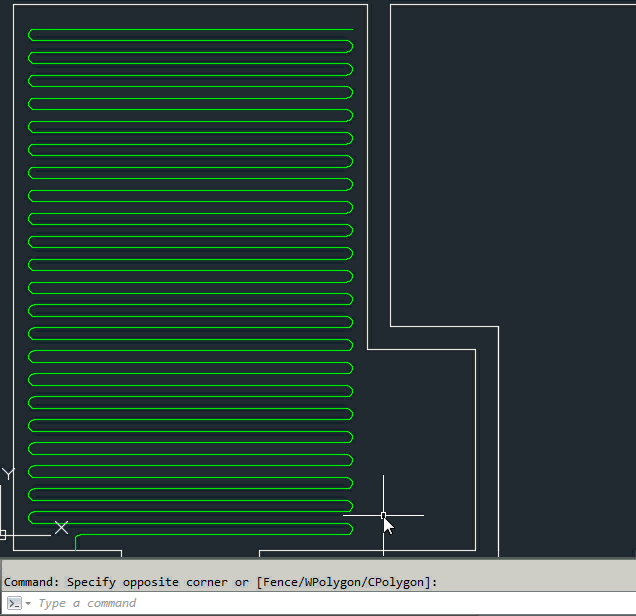The width and height of the screenshot is (636, 616).
Task: Click the UCS origin square
Action: coord(2,535)
